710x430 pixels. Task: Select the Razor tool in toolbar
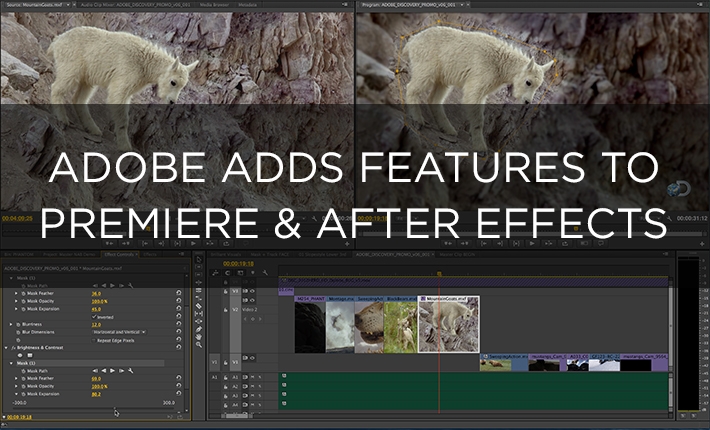(198, 306)
